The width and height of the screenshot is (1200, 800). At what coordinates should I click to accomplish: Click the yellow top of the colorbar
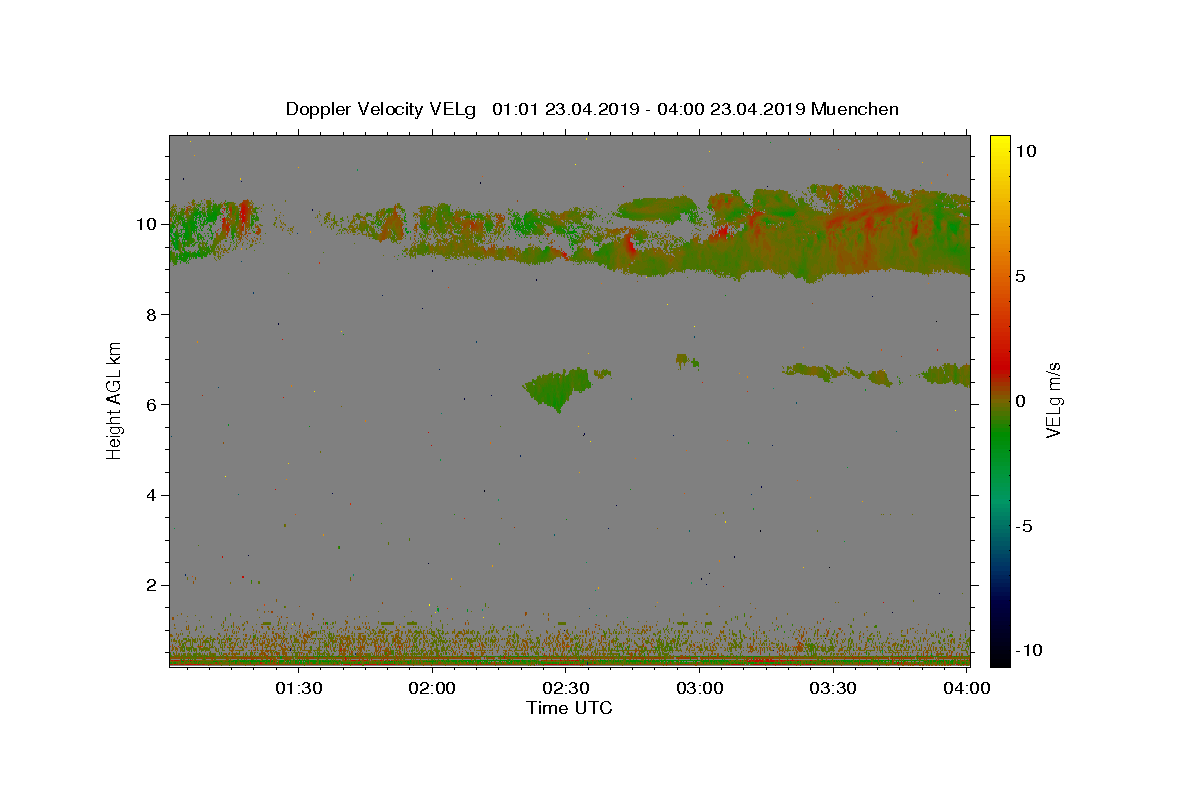pos(1000,145)
